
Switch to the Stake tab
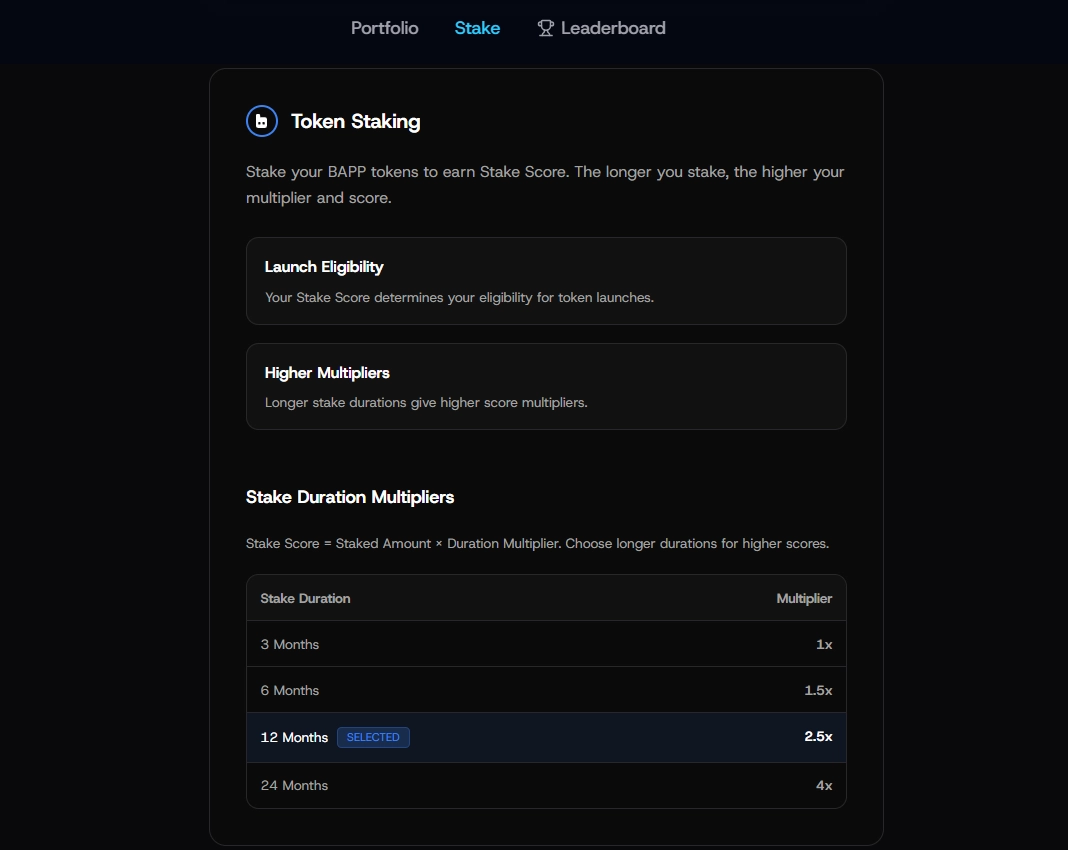coord(477,28)
